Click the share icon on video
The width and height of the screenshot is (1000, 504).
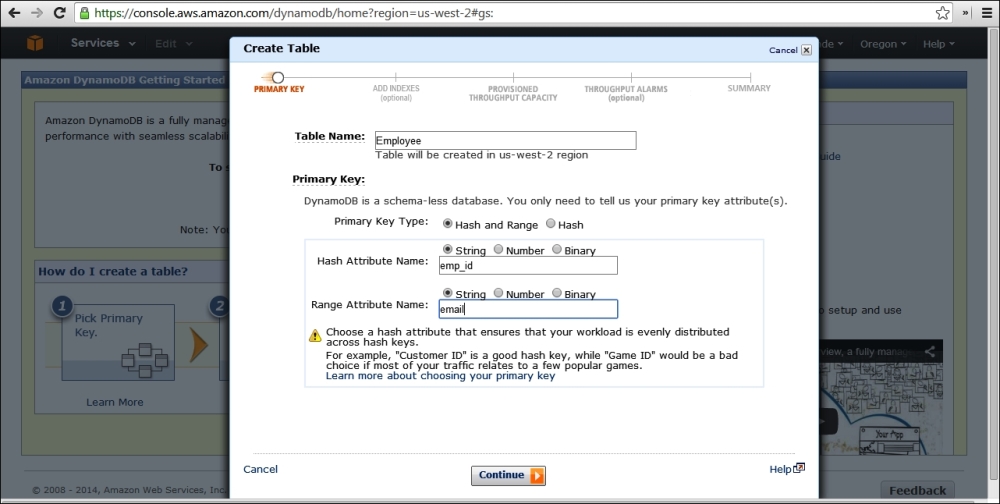click(x=930, y=352)
